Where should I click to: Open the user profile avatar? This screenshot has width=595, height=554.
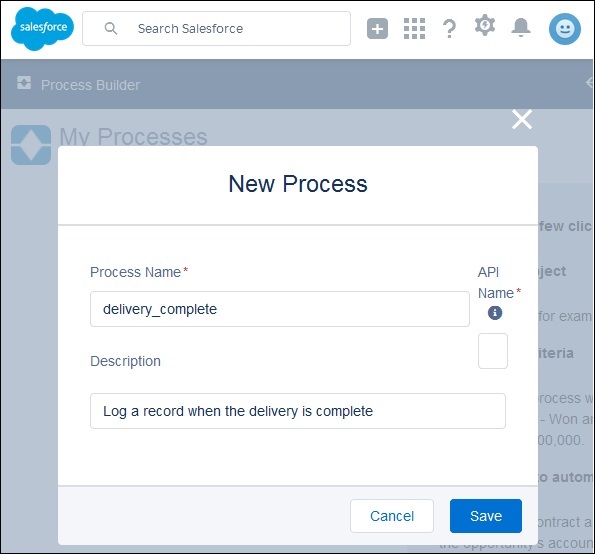(x=565, y=29)
